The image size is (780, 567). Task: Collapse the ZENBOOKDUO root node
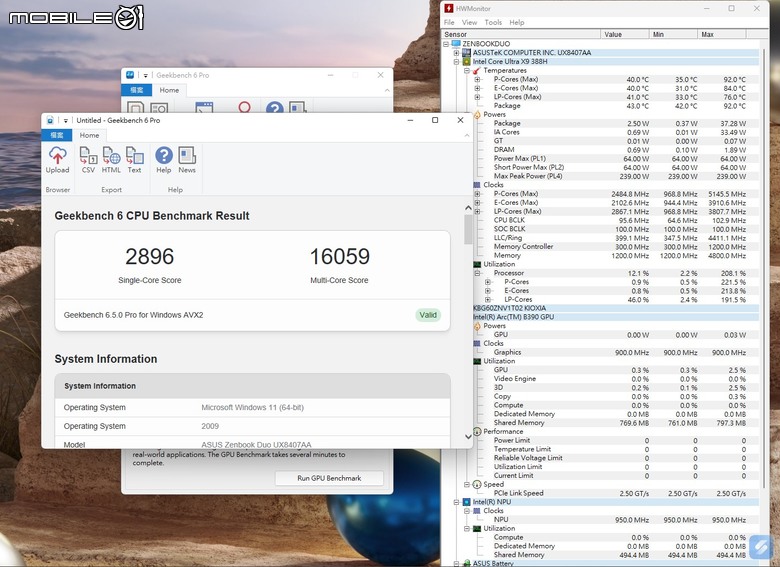pos(447,44)
